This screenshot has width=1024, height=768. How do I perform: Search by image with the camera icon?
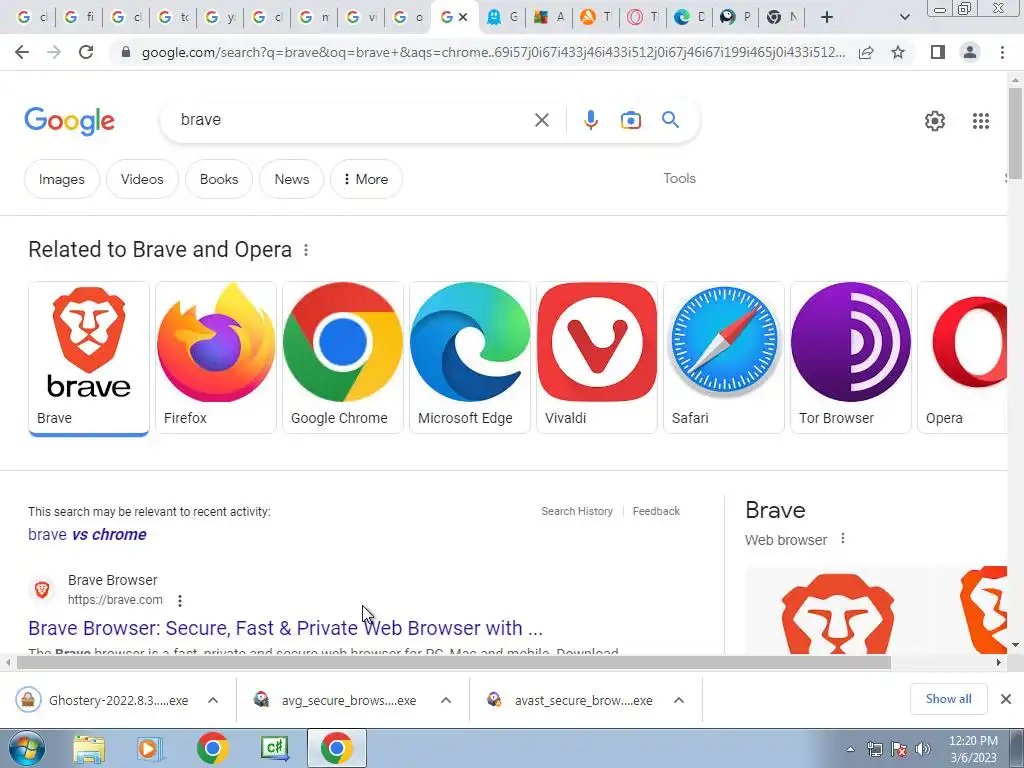coord(630,120)
